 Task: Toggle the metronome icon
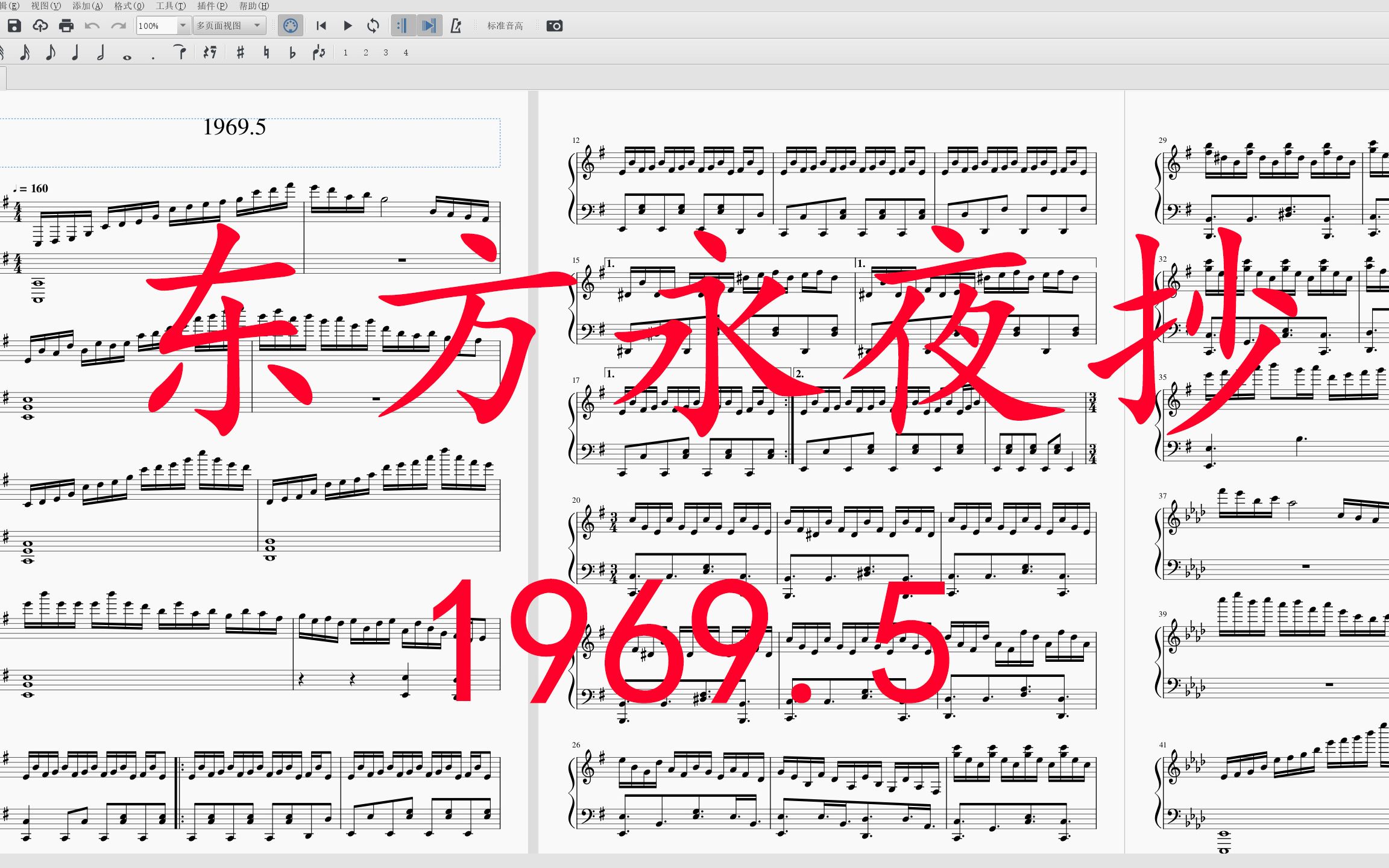point(456,26)
